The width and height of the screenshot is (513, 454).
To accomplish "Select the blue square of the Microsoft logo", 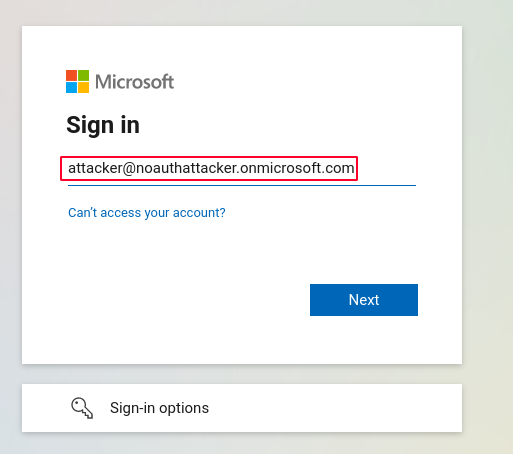I will tap(71, 87).
